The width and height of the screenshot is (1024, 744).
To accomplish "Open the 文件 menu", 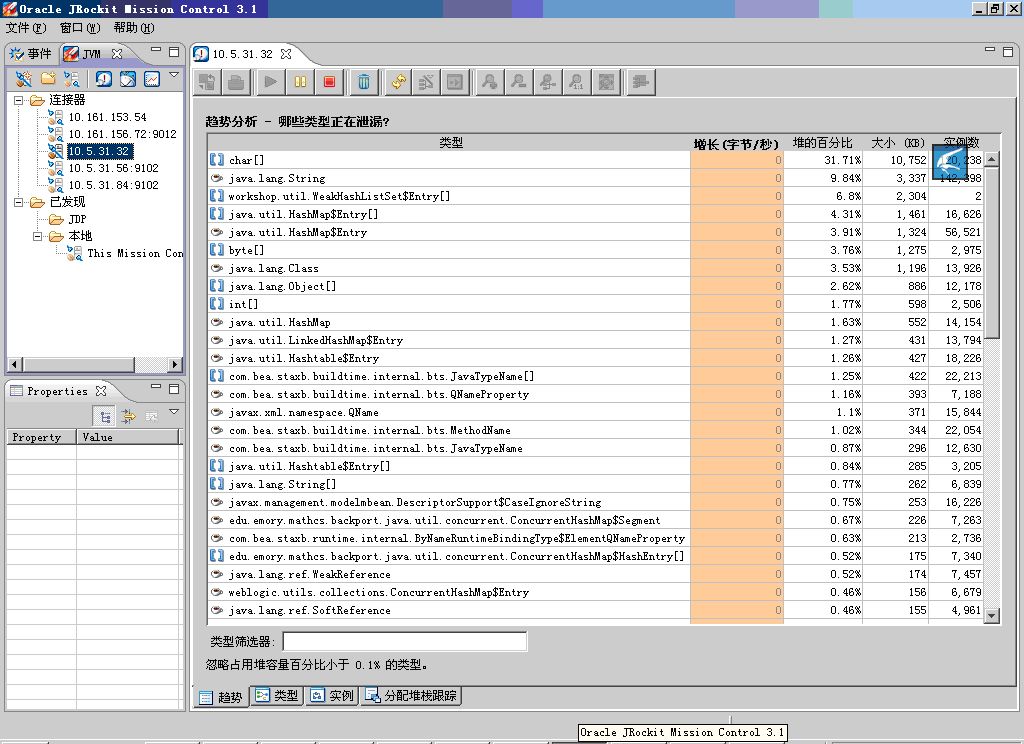I will click(26, 28).
